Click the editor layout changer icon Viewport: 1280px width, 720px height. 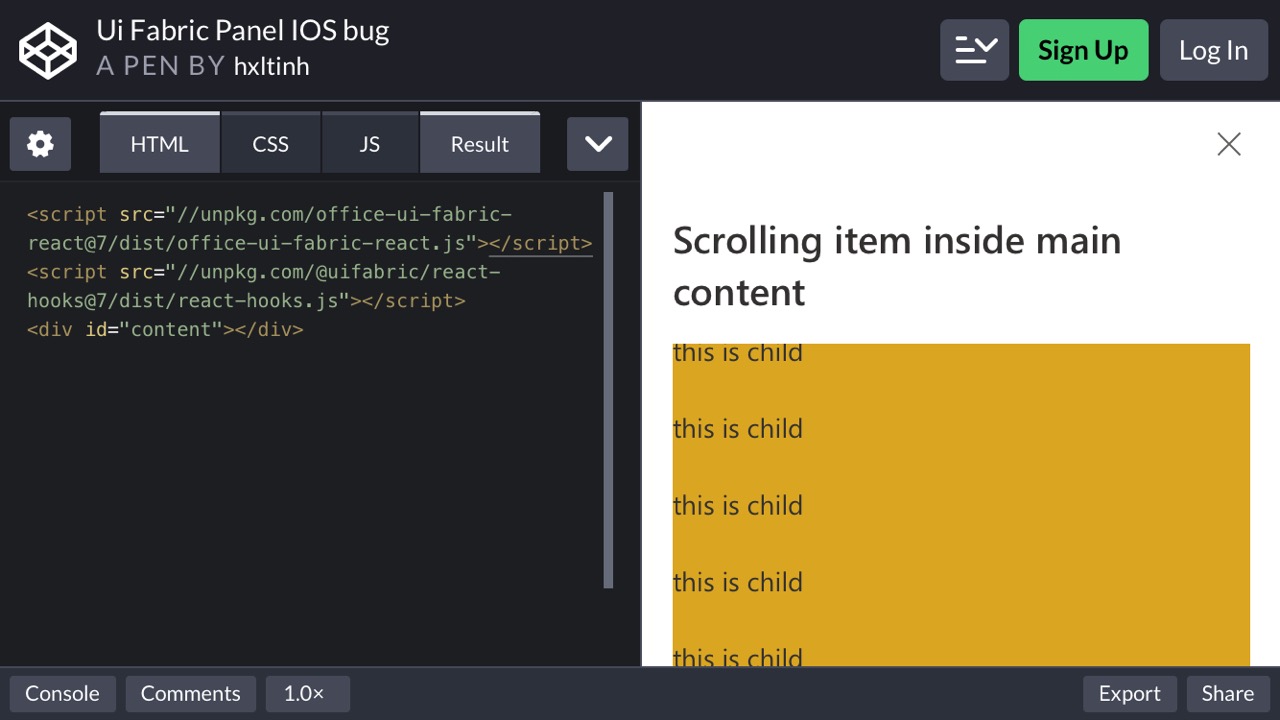coord(974,49)
